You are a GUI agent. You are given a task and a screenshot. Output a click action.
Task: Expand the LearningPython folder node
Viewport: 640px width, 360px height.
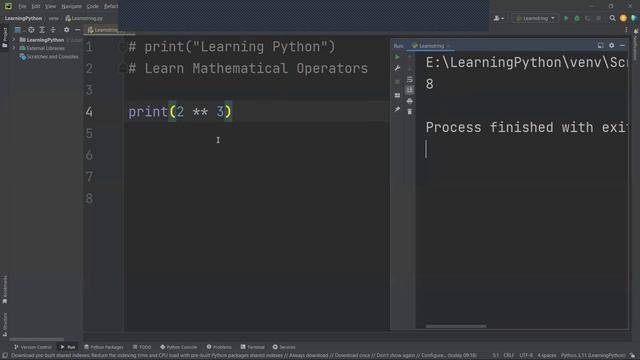click(x=14, y=40)
